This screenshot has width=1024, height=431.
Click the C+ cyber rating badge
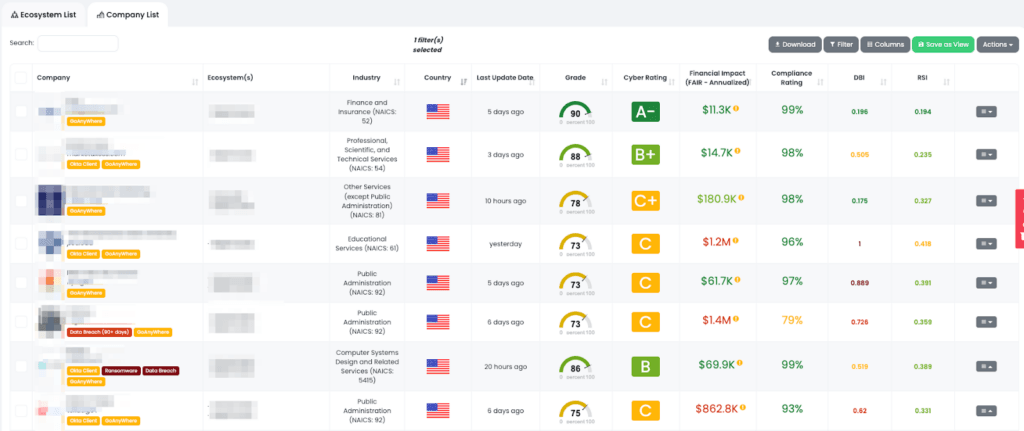645,200
